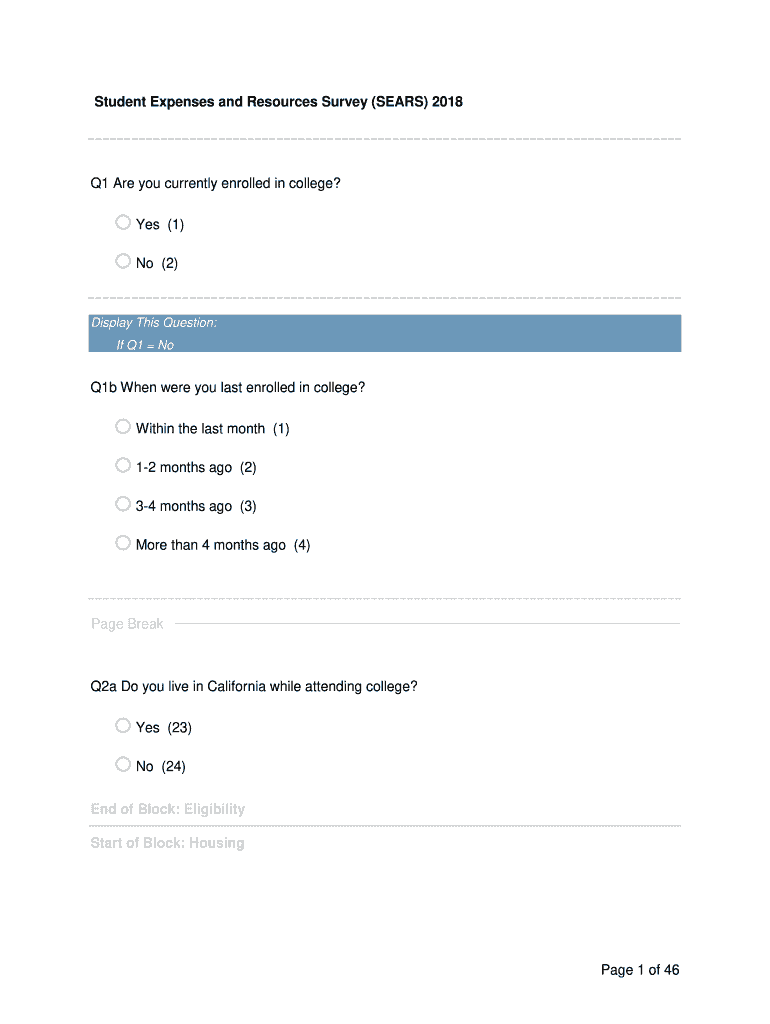The height and width of the screenshot is (1024, 770).
Task: Click the 'Page 1 of 46' footer
Action: [x=640, y=970]
